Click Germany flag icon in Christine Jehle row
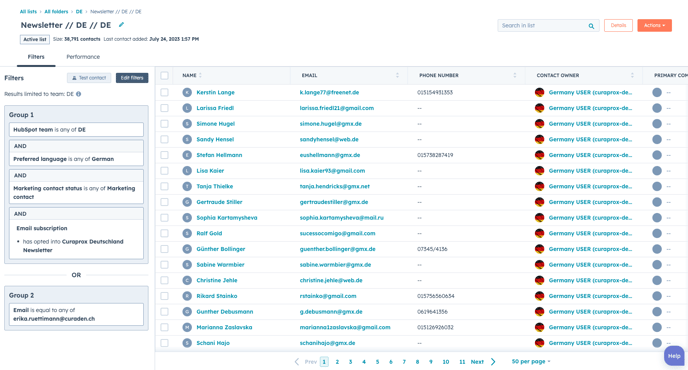Viewport: 688px width, 370px height. [539, 280]
